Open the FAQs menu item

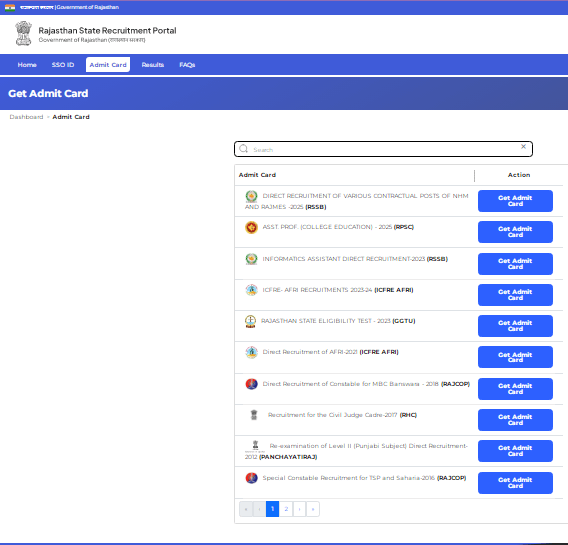(x=187, y=65)
